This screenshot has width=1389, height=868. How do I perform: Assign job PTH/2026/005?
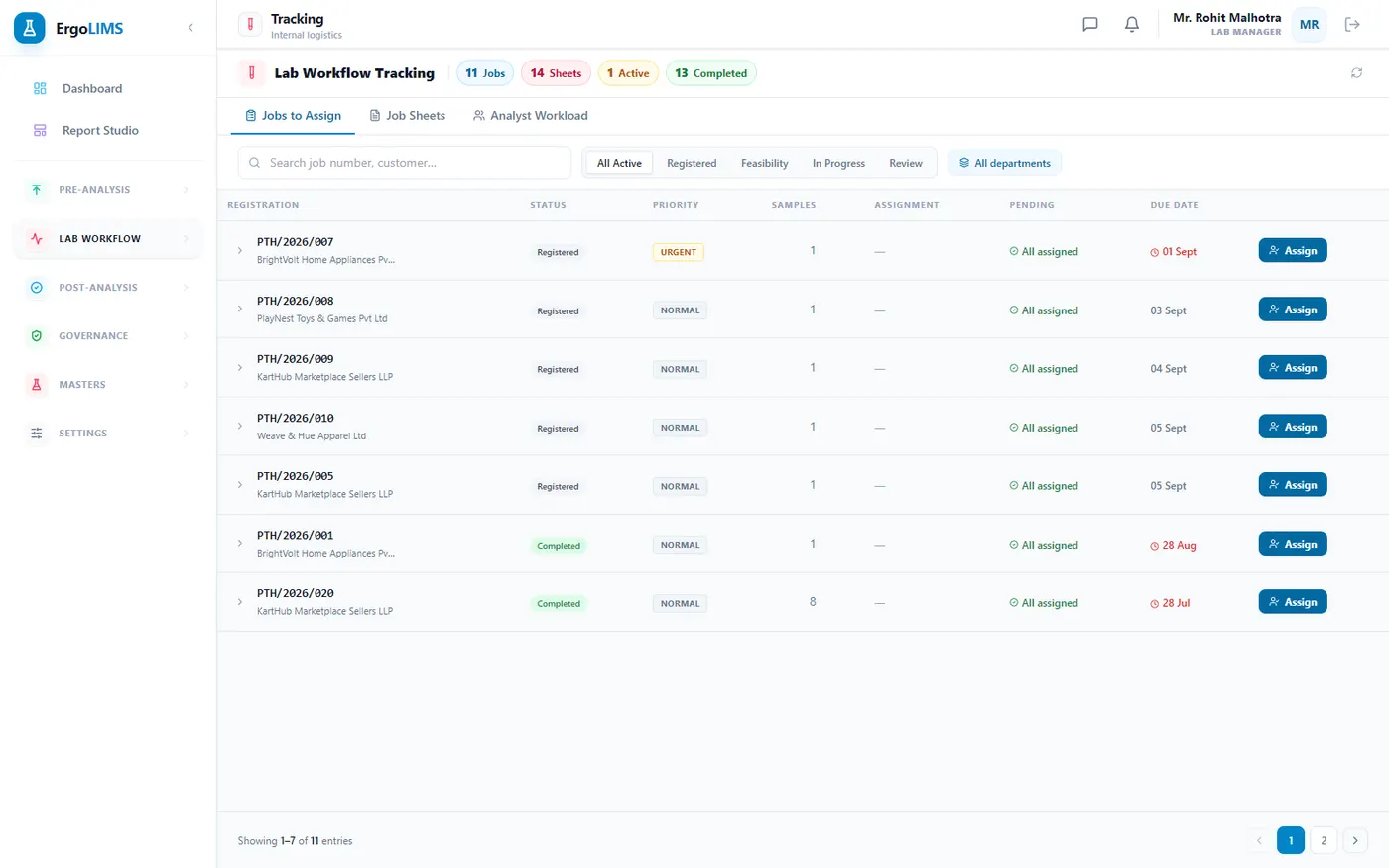point(1293,485)
